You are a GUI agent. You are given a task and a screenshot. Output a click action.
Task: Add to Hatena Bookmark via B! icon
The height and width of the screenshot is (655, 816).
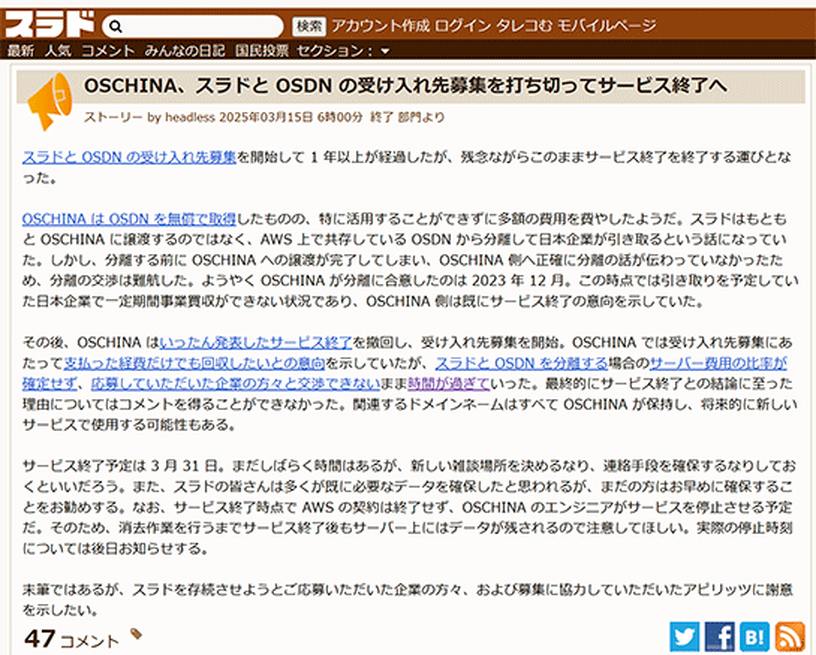pyautogui.click(x=755, y=636)
